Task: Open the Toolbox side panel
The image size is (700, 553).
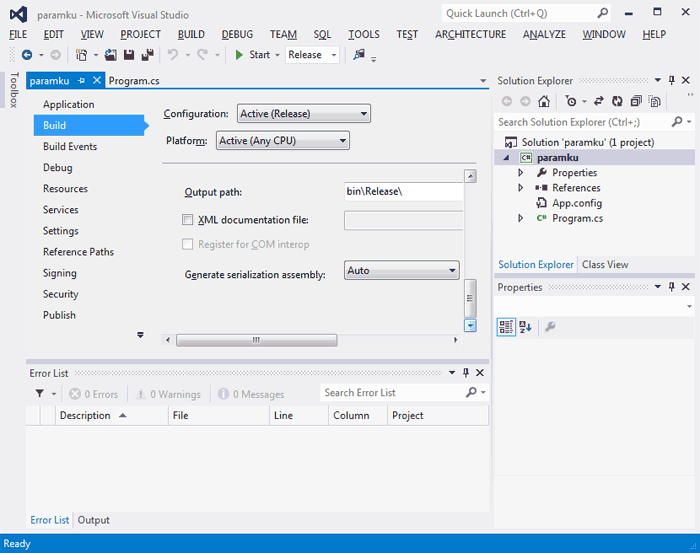Action: click(14, 90)
